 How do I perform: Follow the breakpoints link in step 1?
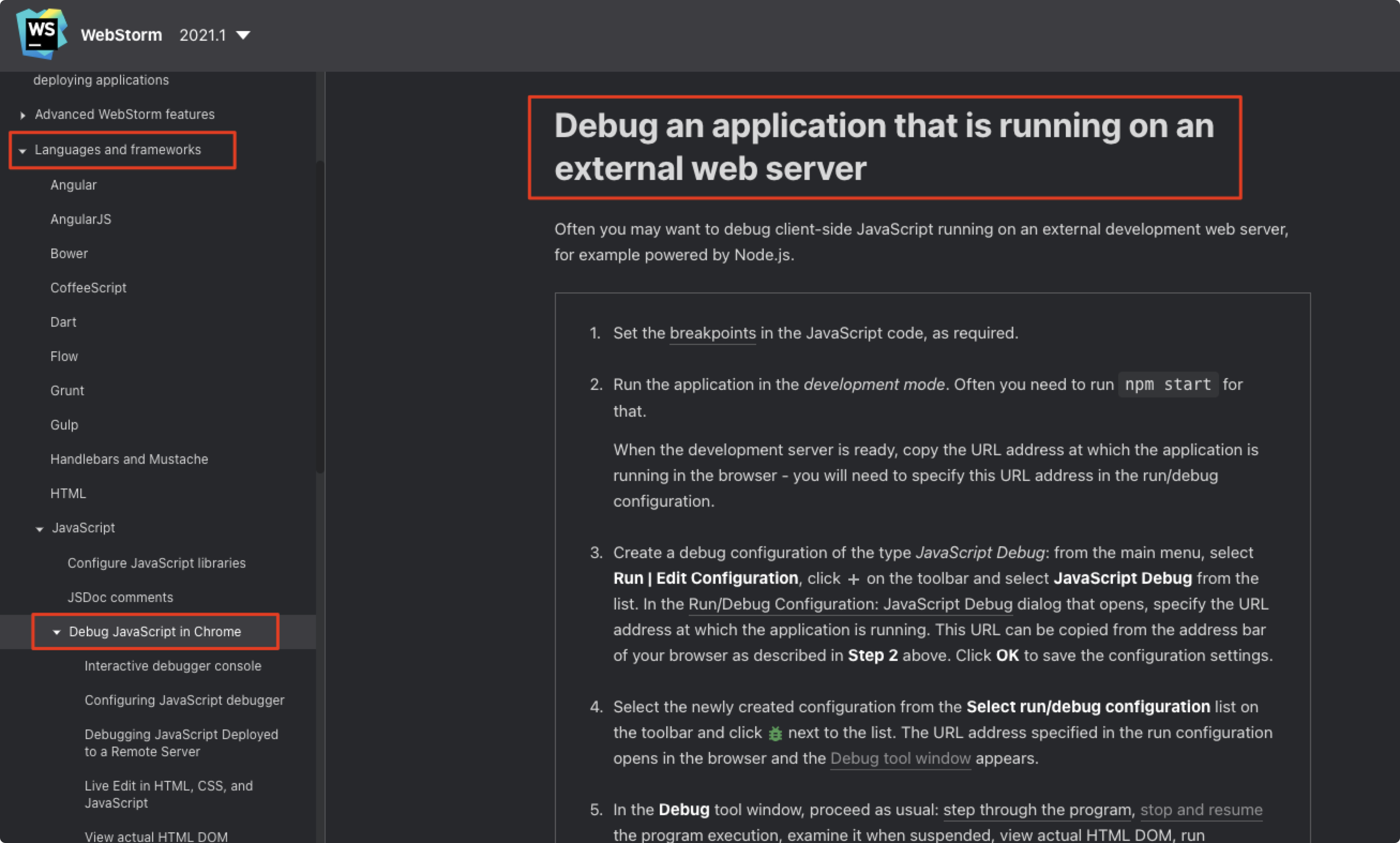(712, 334)
